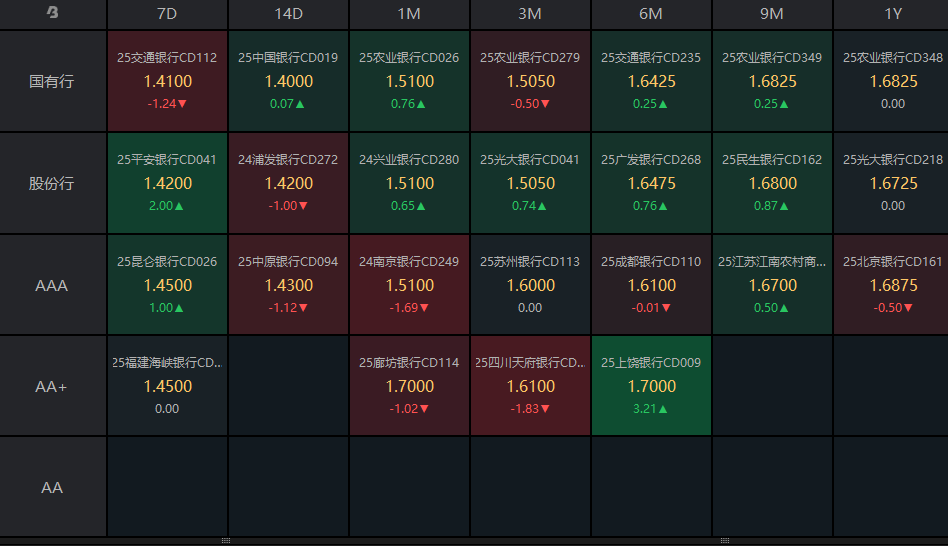Select the 国有行 row header
Image resolution: width=948 pixels, height=546 pixels.
(x=52, y=81)
